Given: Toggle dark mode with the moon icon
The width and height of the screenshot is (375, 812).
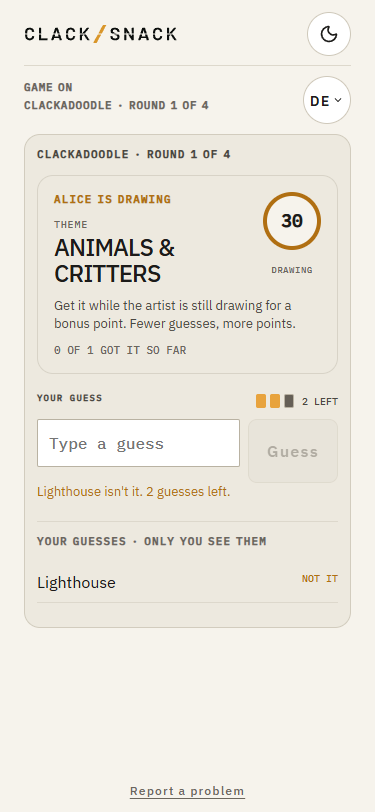Looking at the screenshot, I should (x=329, y=34).
